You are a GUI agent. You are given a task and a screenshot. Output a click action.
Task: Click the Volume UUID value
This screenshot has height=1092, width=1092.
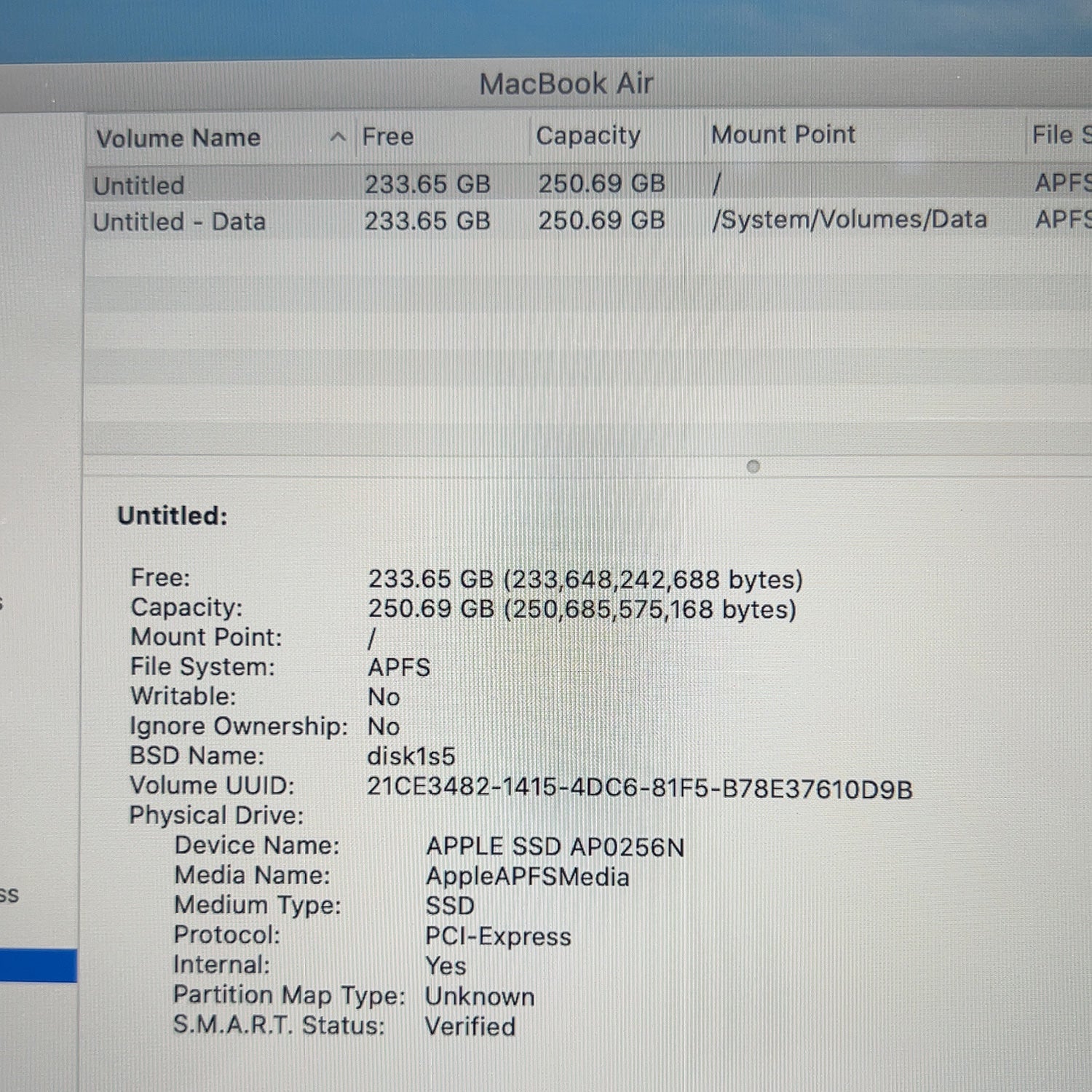tap(640, 788)
